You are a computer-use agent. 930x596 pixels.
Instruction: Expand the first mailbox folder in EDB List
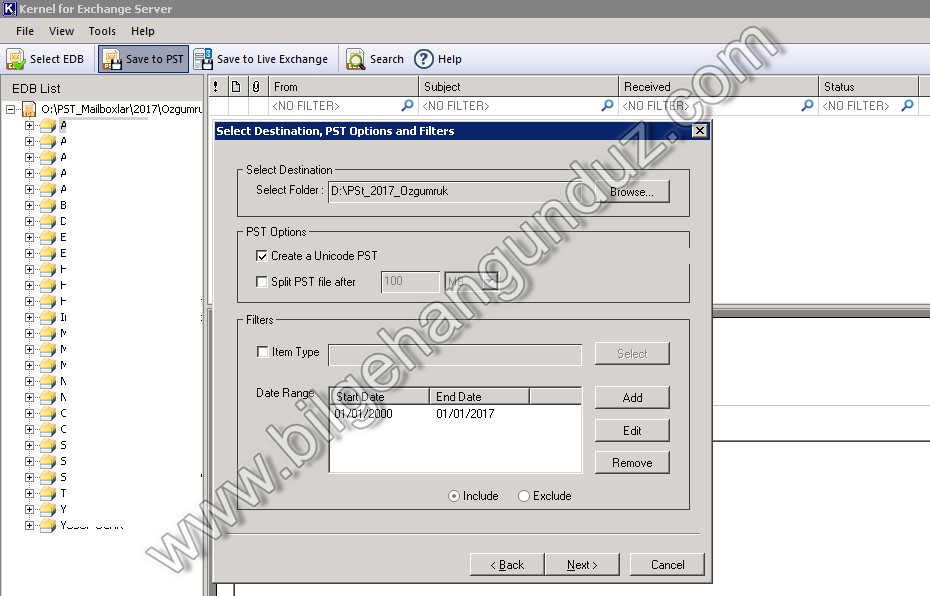[x=29, y=125]
